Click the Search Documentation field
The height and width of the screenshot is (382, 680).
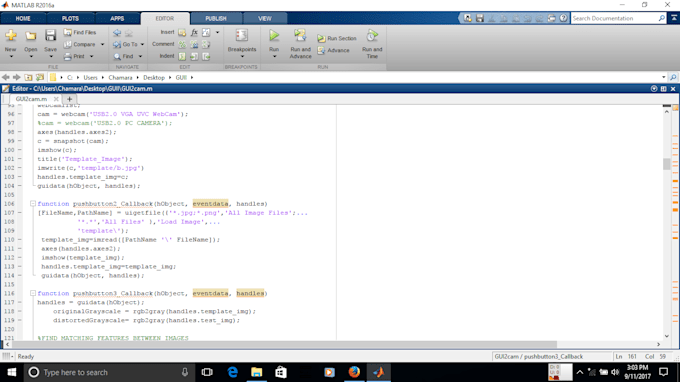pyautogui.click(x=615, y=18)
